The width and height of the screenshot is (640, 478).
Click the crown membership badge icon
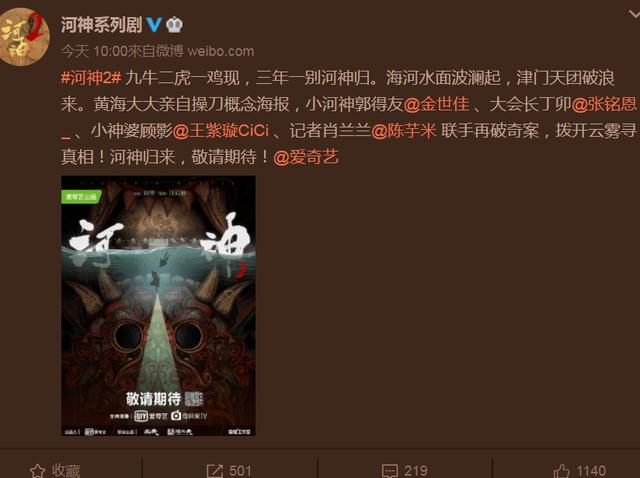(x=174, y=25)
